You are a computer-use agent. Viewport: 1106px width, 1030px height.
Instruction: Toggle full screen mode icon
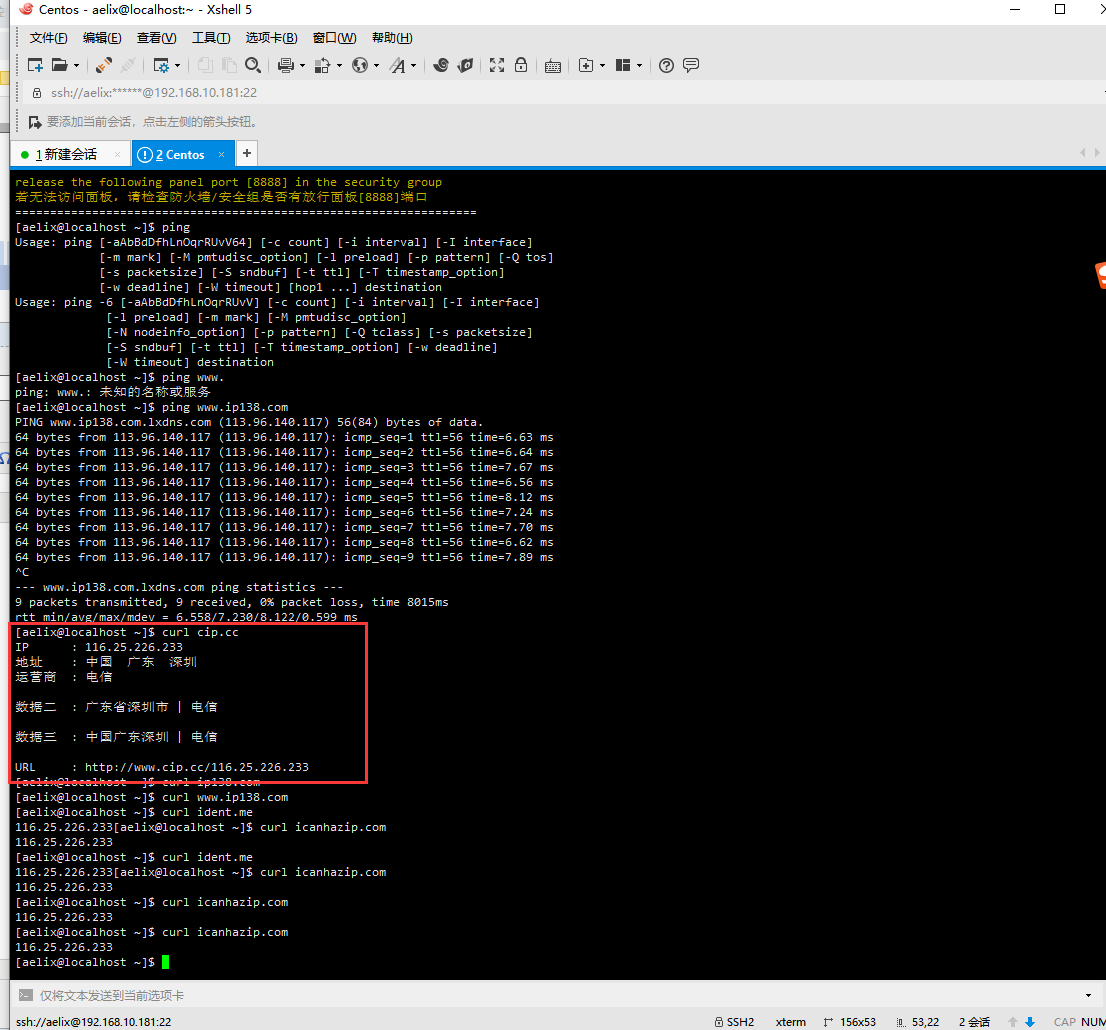point(497,66)
